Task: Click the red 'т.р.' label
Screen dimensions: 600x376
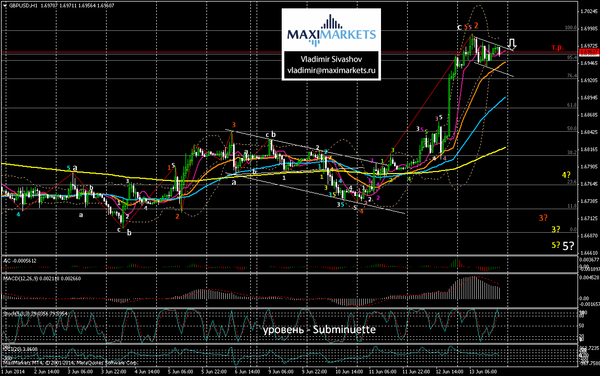Action: (557, 47)
